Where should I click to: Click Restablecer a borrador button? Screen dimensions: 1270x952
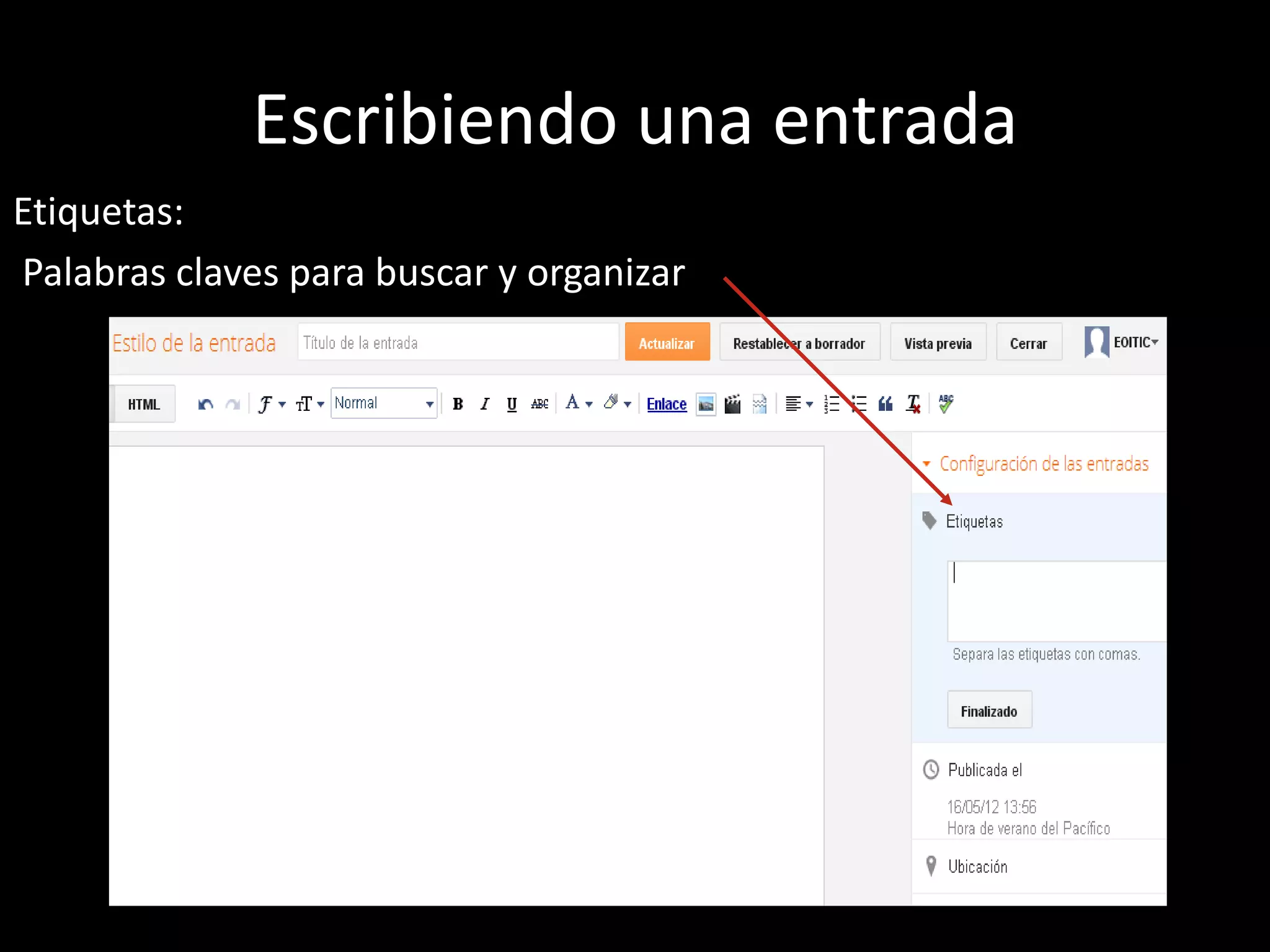[x=799, y=343]
